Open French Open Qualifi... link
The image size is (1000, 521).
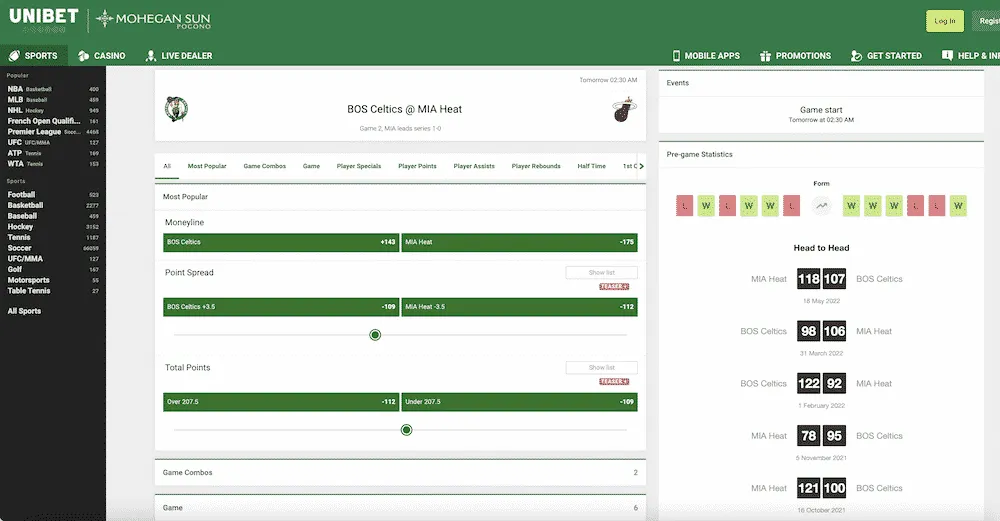[x=53, y=121]
